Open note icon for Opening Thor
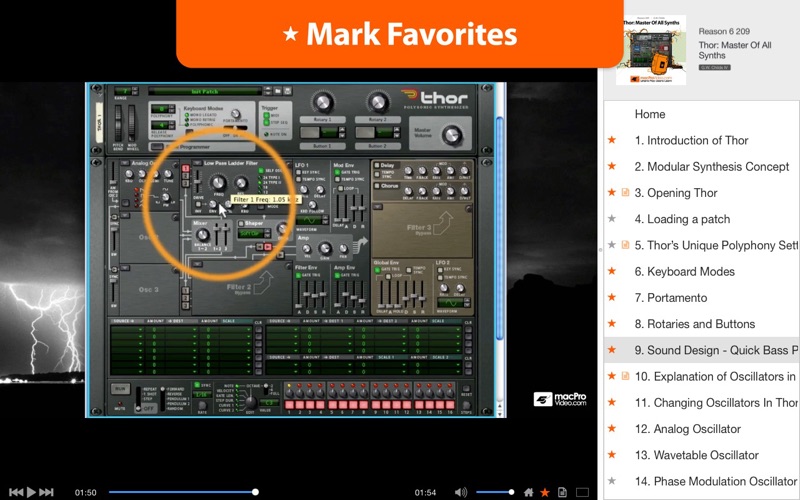Viewport: 800px width, 500px height. (x=625, y=192)
